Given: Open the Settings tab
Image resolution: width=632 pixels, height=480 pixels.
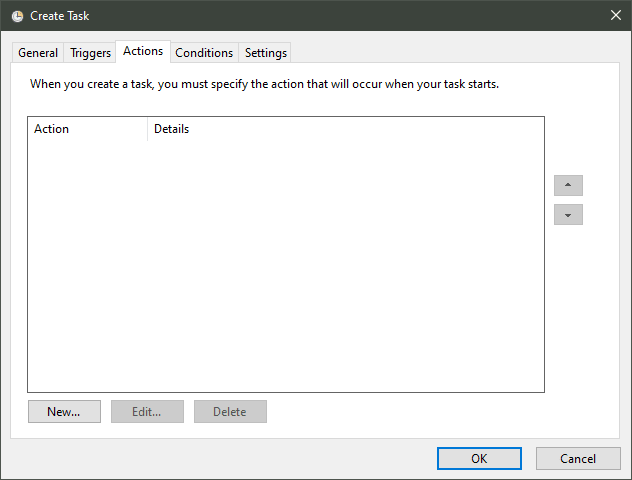Looking at the screenshot, I should pos(266,53).
